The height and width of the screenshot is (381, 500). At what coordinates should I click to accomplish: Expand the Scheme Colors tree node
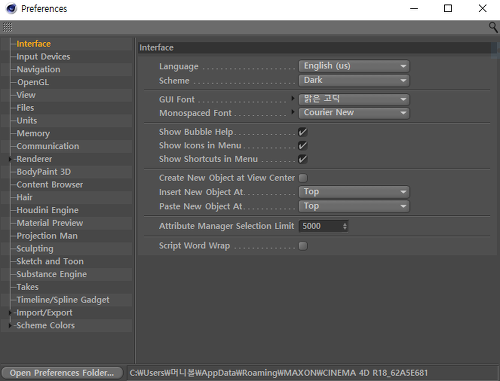click(x=10, y=325)
